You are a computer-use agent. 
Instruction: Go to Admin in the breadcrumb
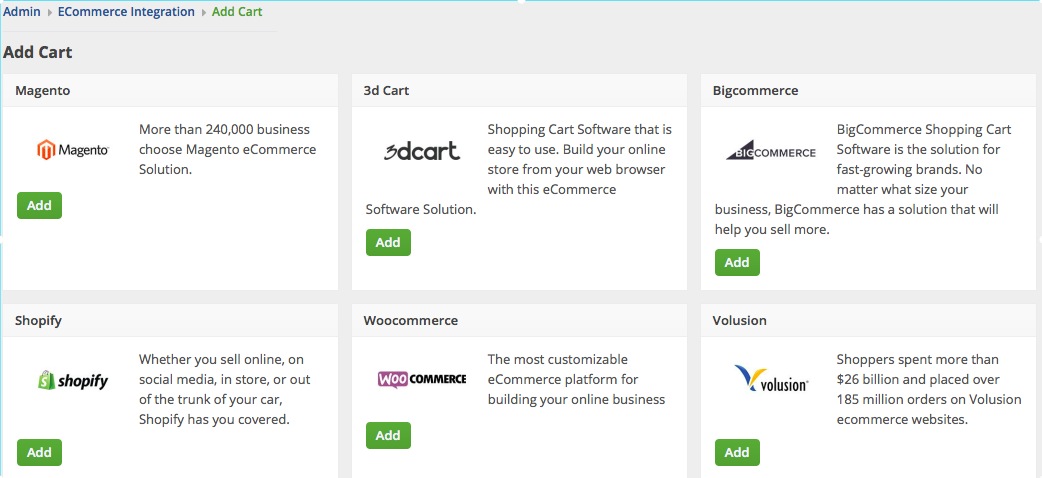[22, 12]
